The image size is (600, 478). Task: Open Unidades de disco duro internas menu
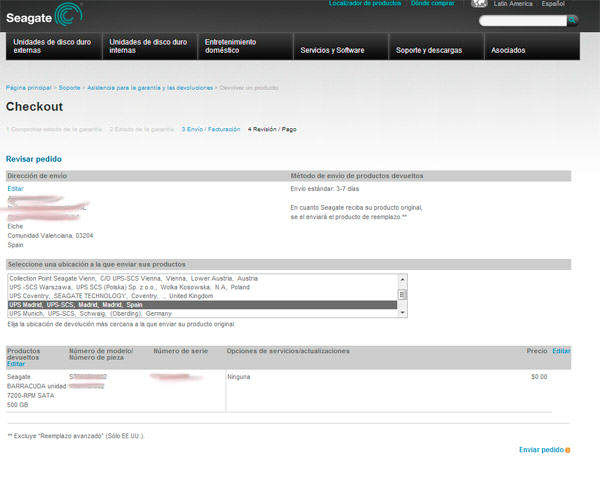tap(150, 46)
